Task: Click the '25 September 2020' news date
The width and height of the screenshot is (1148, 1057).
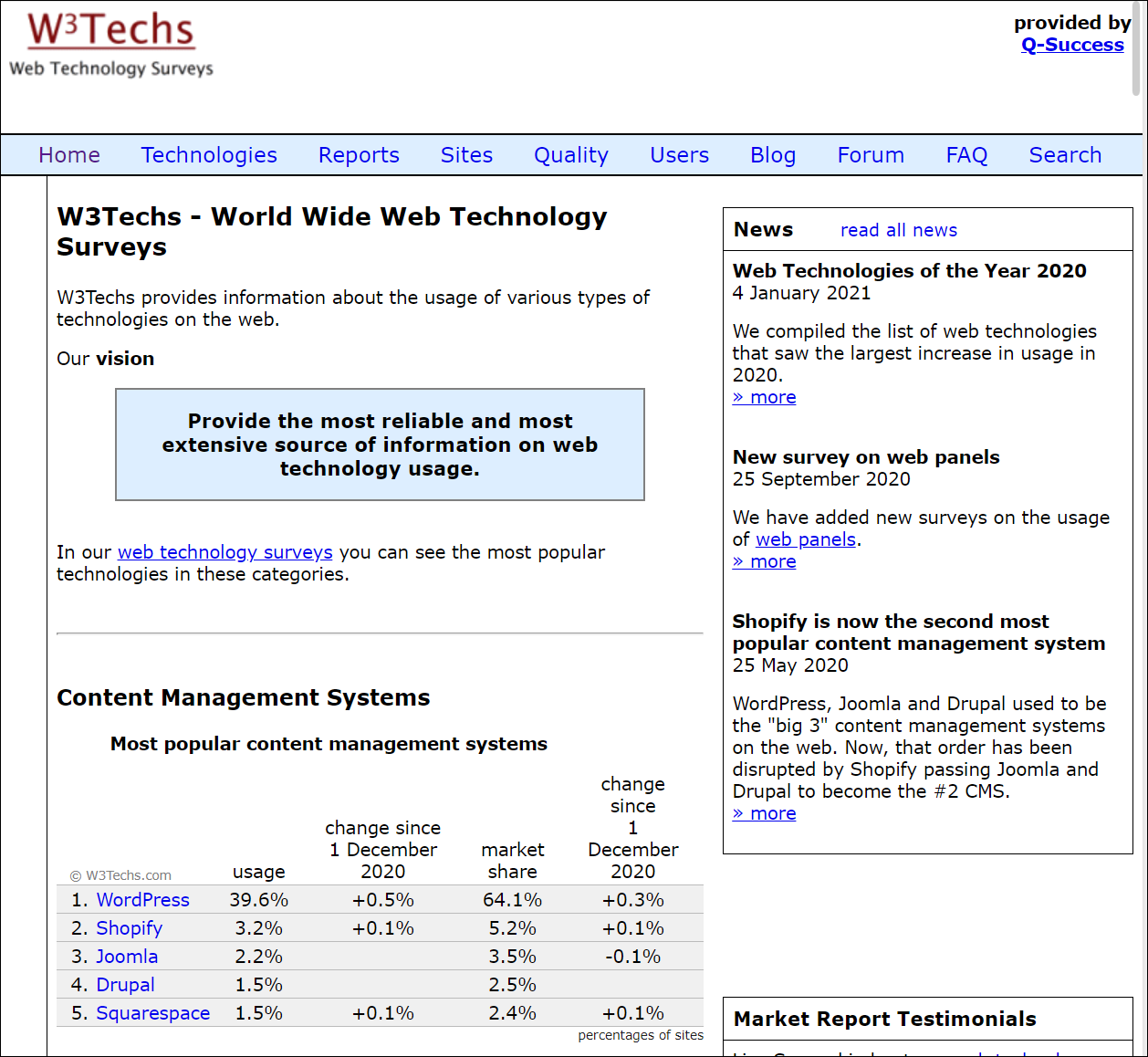Action: 821,479
